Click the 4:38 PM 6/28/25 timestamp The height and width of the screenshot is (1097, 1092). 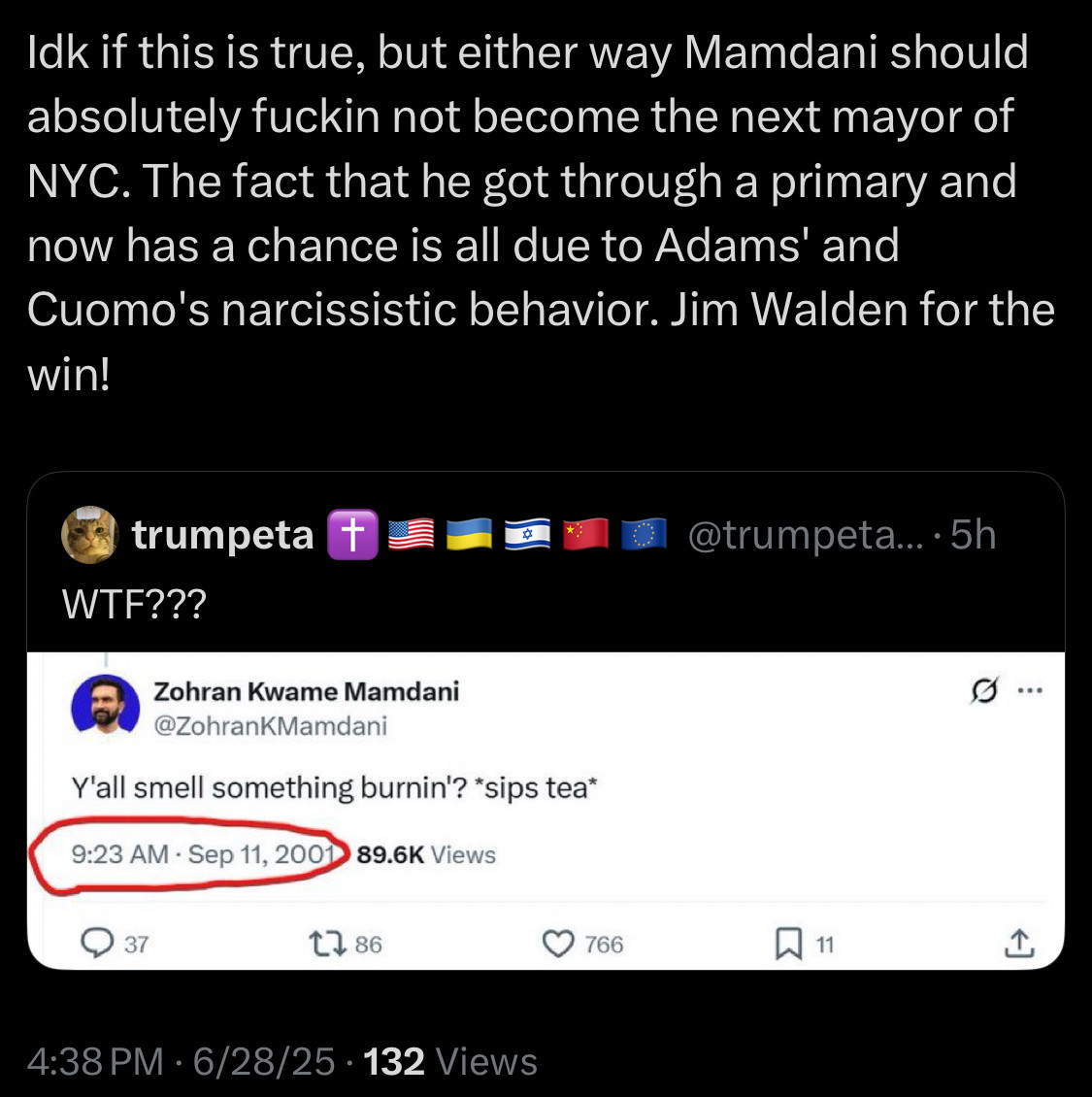tap(181, 1061)
